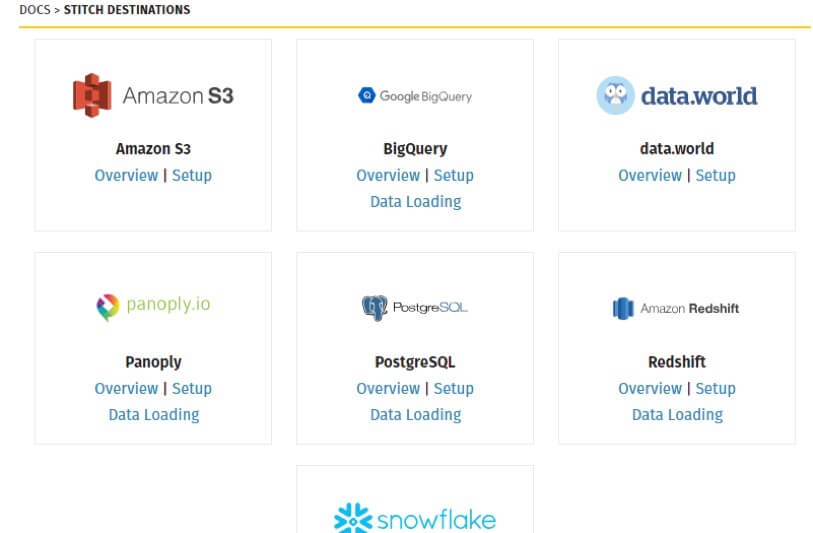The width and height of the screenshot is (813, 533).
Task: Open Redshift Overview link
Action: click(650, 388)
